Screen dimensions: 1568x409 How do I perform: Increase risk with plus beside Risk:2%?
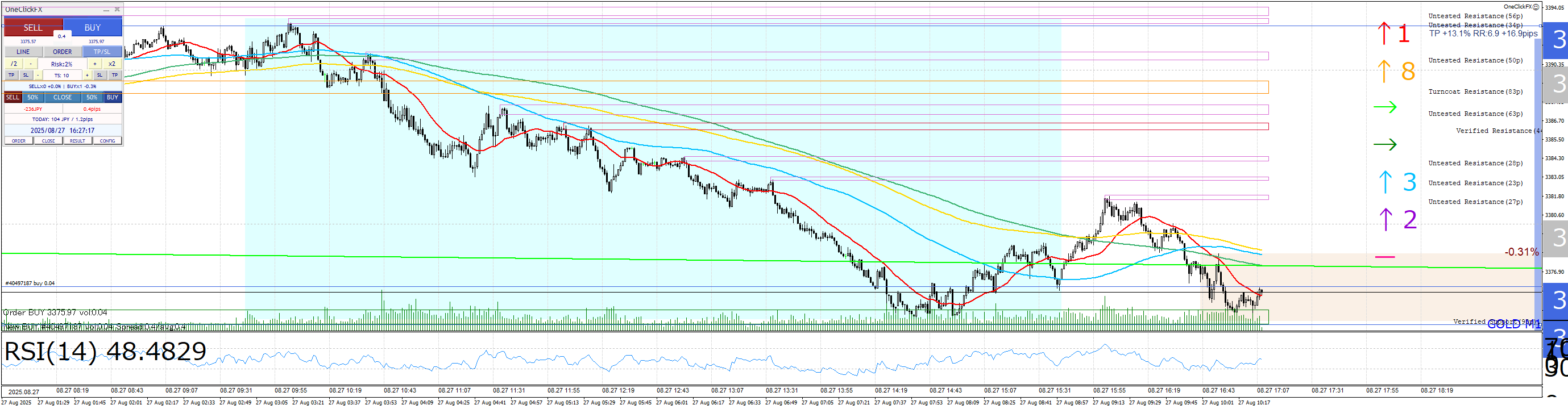[x=94, y=64]
